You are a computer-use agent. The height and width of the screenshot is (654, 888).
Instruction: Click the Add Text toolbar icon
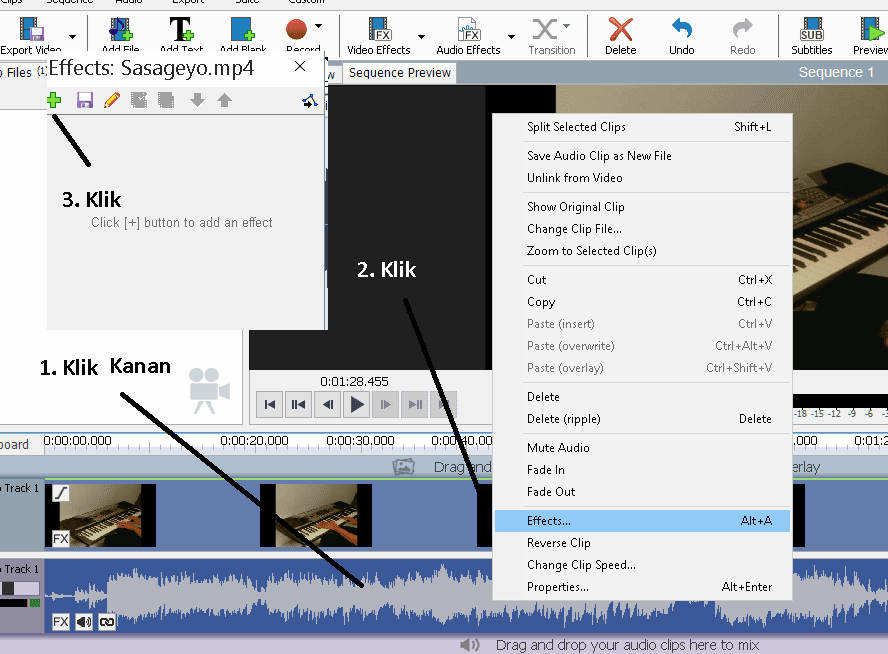tap(181, 29)
